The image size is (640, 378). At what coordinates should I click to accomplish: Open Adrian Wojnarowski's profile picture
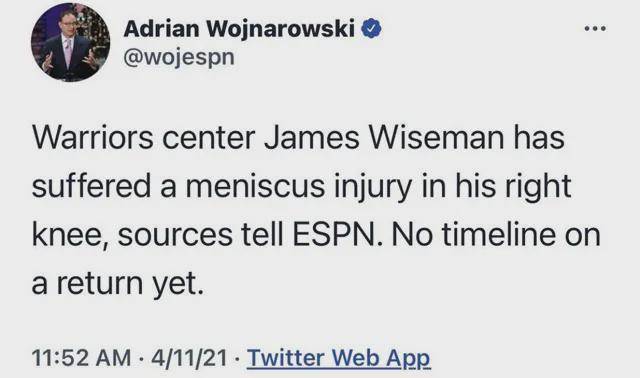point(70,42)
